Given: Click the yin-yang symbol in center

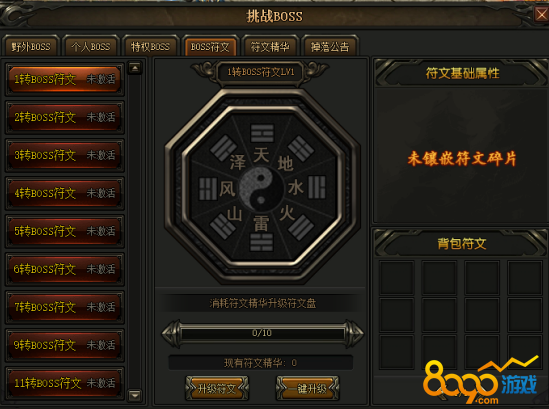Looking at the screenshot, I should coord(262,188).
